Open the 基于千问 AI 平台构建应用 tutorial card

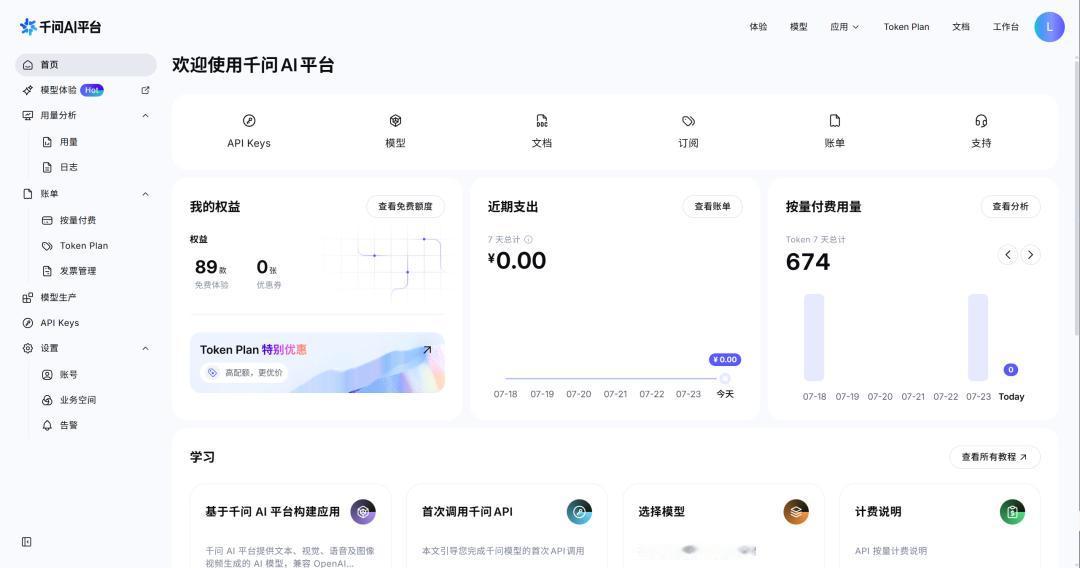pos(291,527)
